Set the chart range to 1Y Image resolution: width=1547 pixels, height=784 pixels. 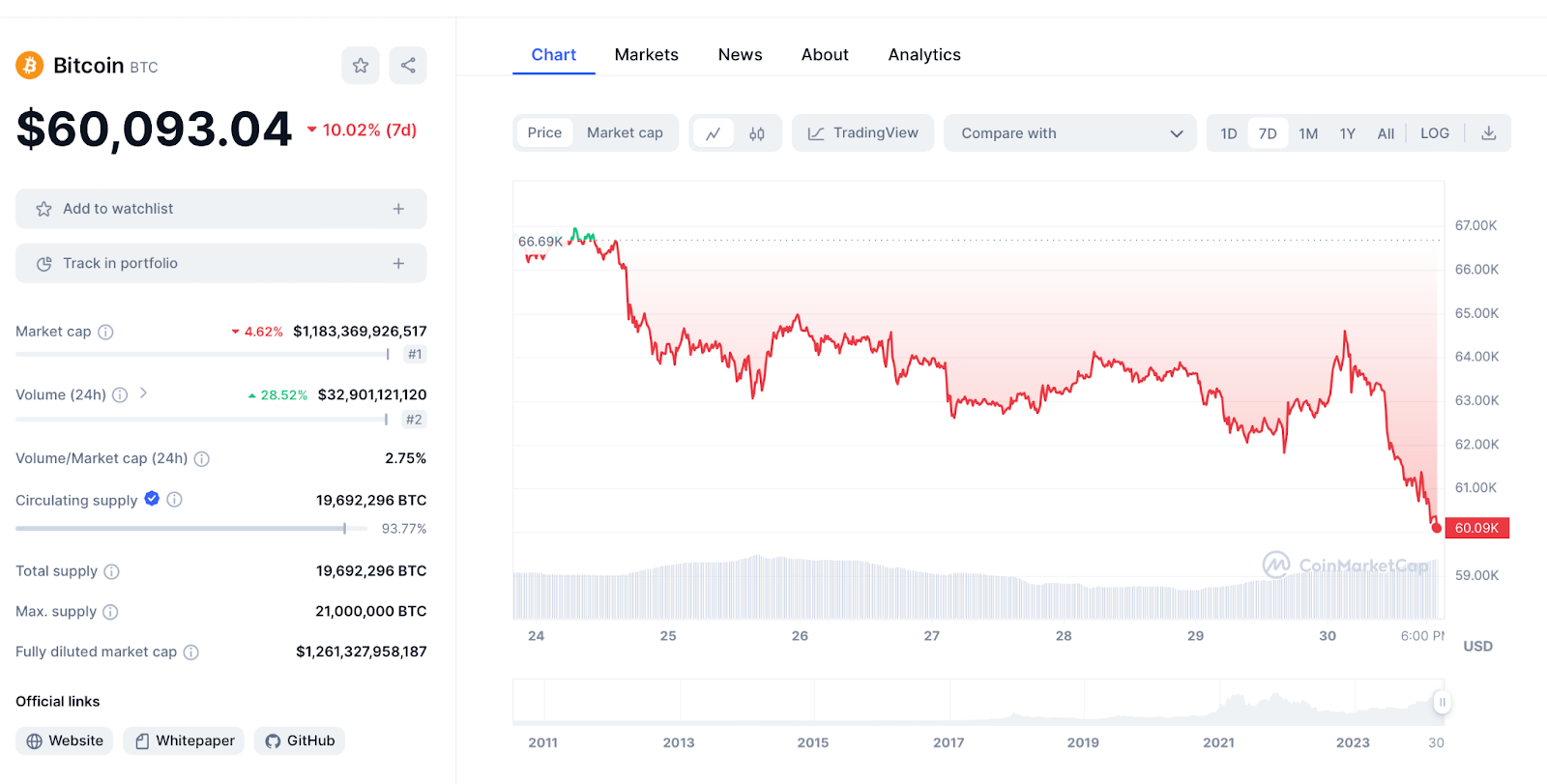pos(1348,133)
